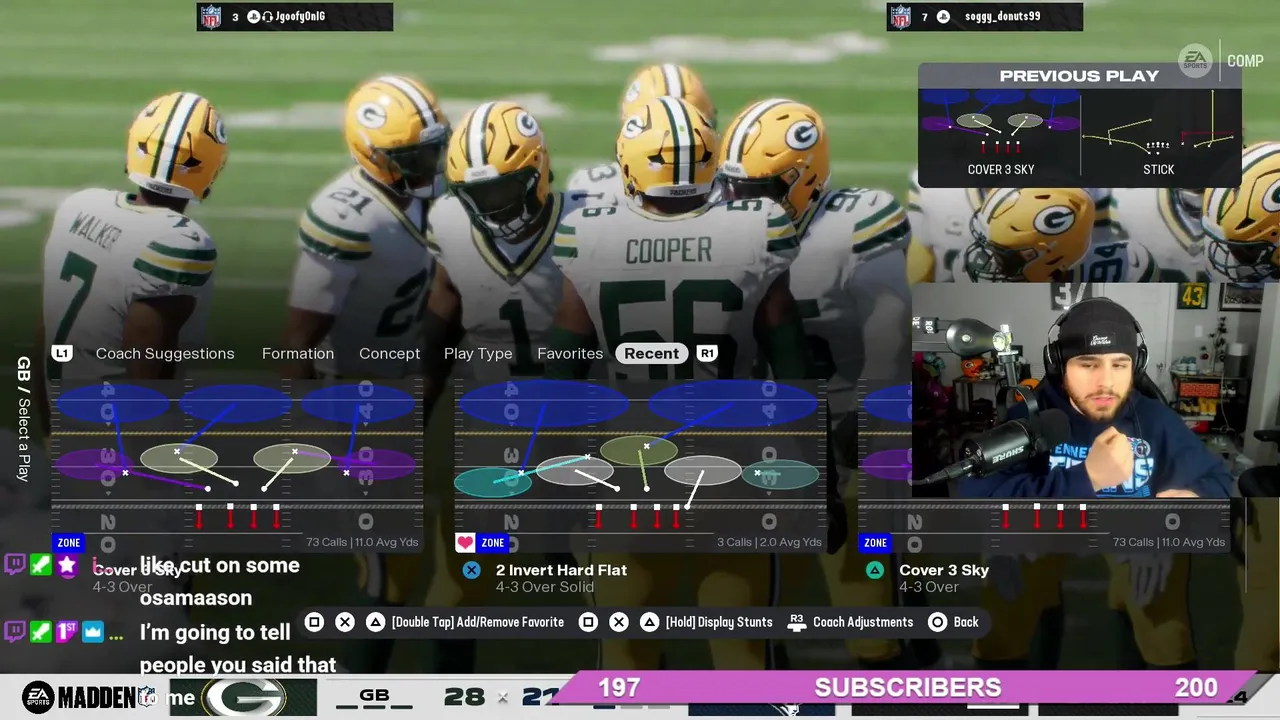Viewport: 1280px width, 720px height.
Task: Click the ZONE badge on the rightmost play card
Action: point(876,543)
